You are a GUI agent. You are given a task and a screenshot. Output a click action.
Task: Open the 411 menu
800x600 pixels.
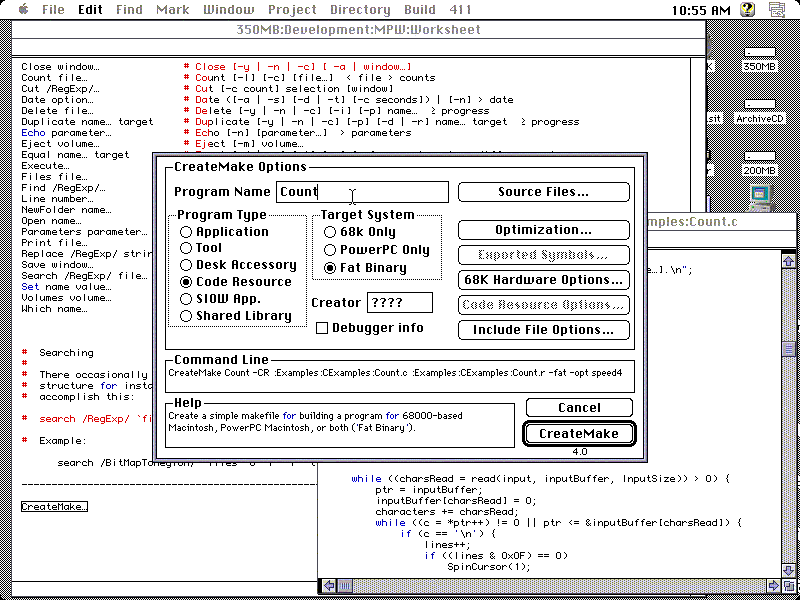pyautogui.click(x=461, y=10)
